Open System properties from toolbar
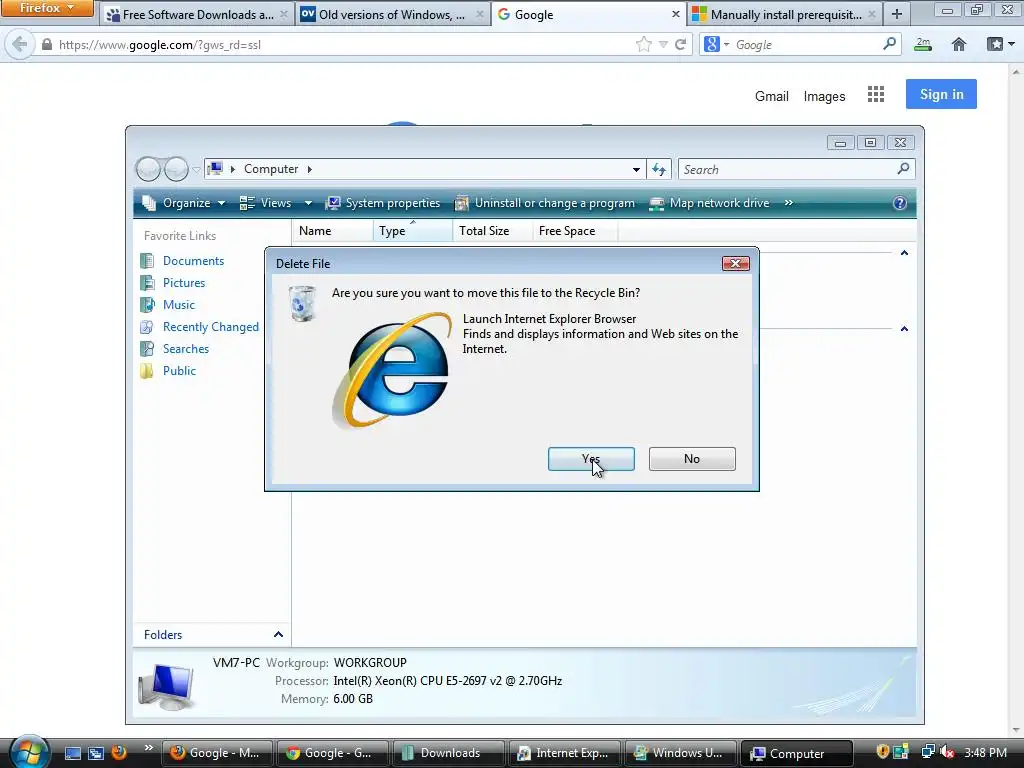Screen dimensions: 1024x768 point(383,203)
